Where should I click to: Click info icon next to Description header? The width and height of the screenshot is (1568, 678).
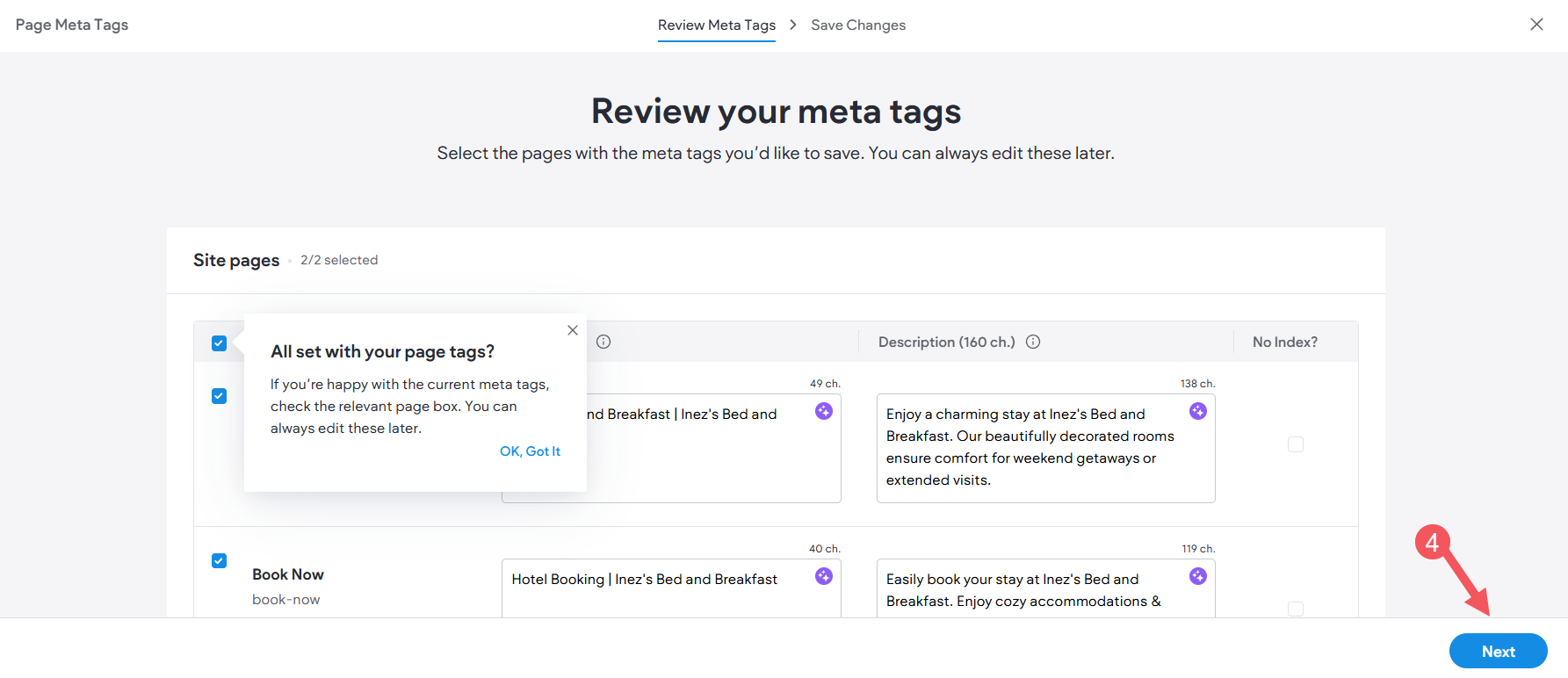pos(1033,342)
